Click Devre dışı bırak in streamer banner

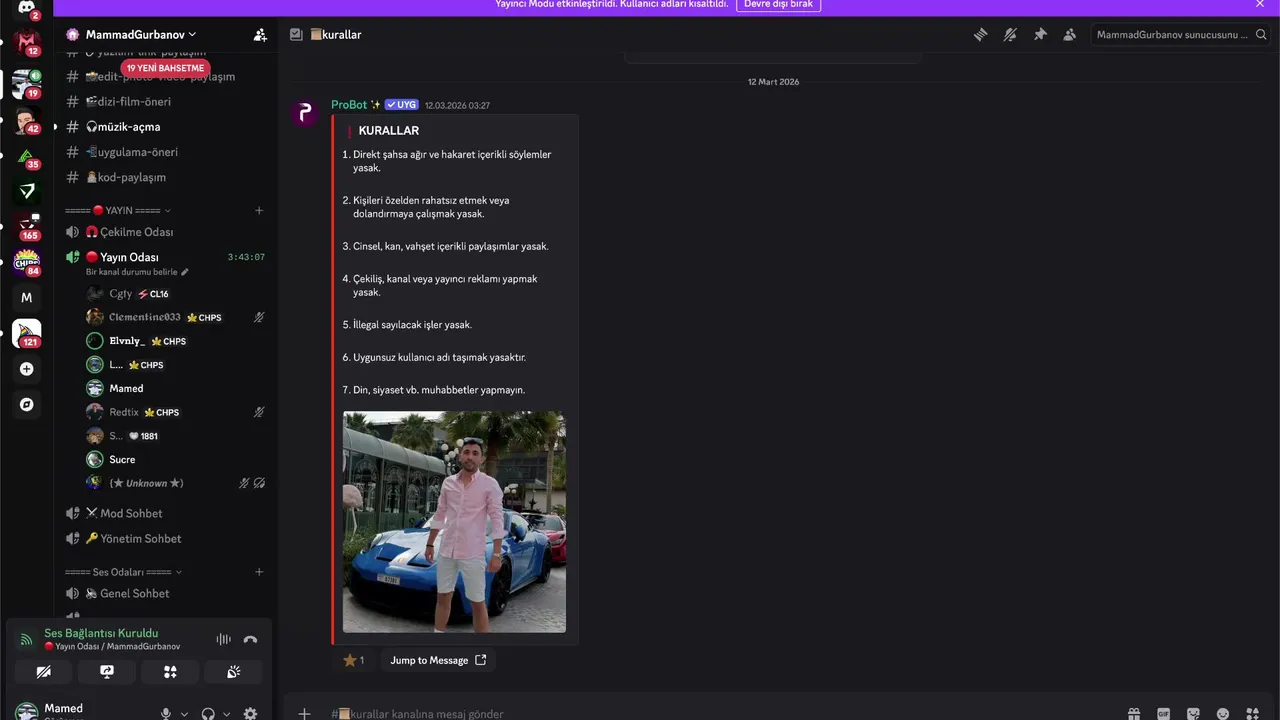[778, 4]
